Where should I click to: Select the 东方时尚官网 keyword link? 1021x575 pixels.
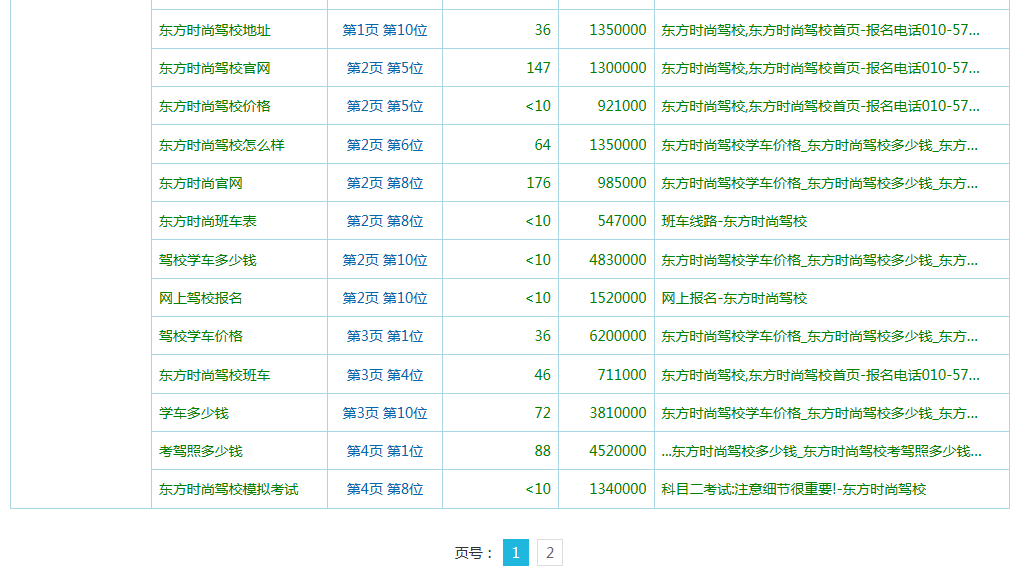click(x=200, y=183)
